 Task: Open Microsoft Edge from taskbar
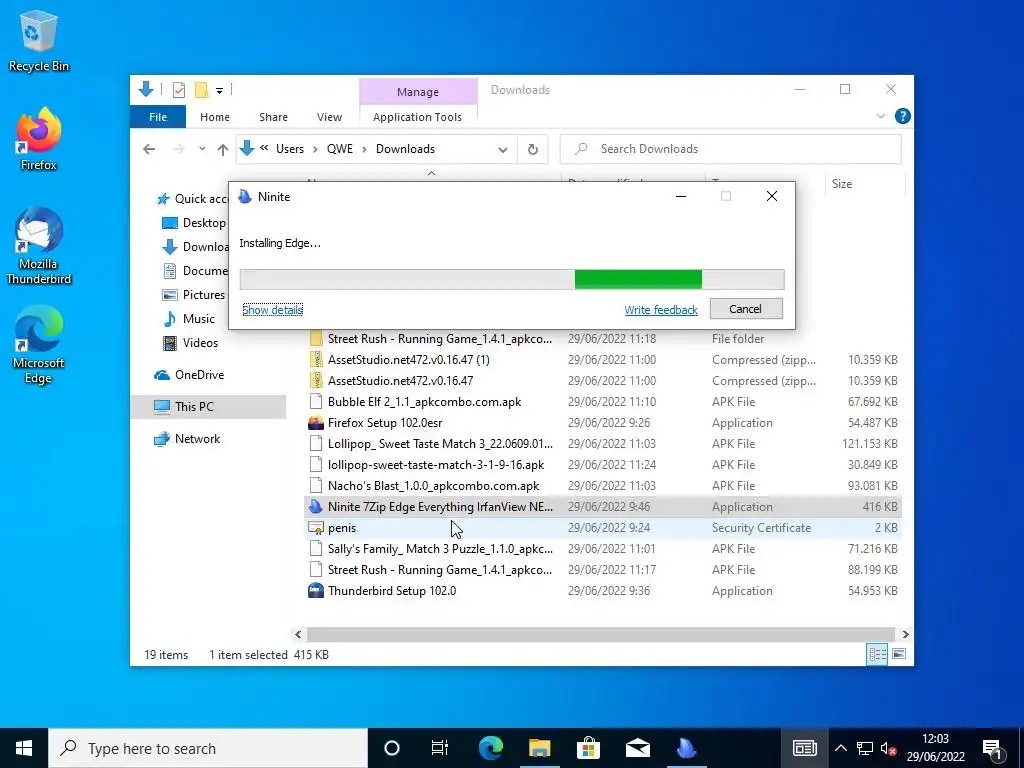(490, 748)
